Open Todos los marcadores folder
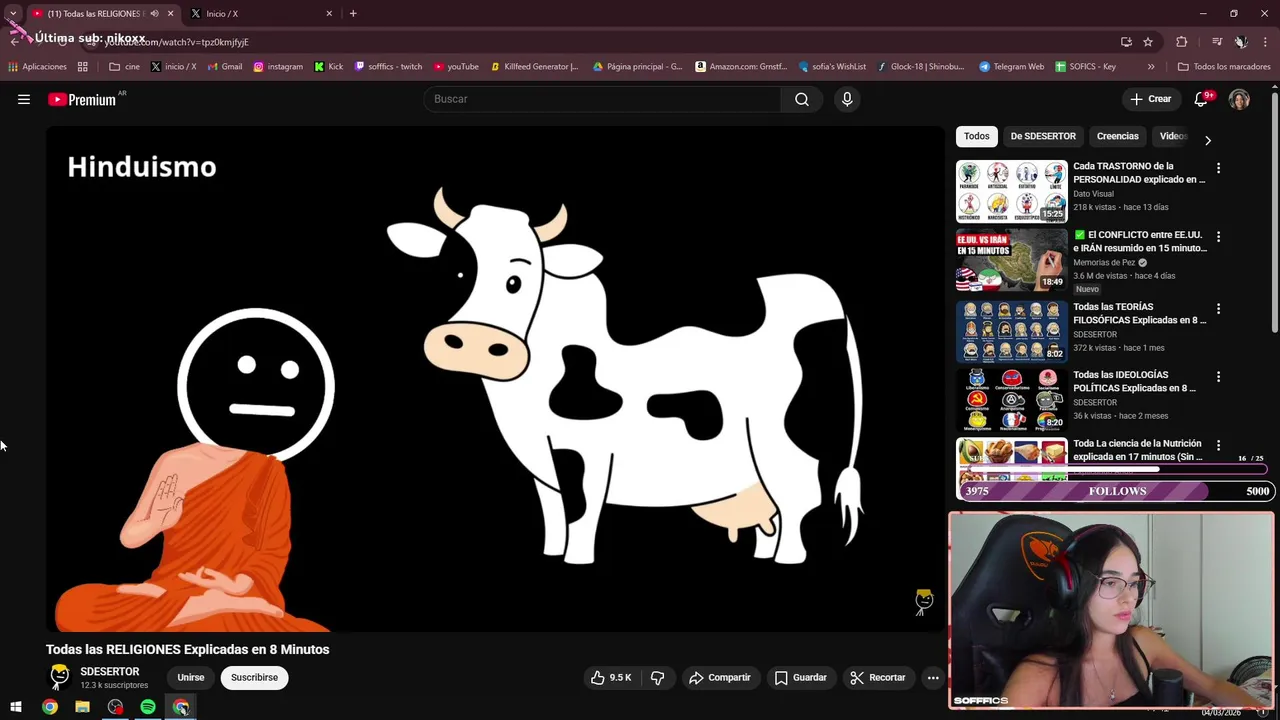1280x720 pixels. coord(1224,67)
